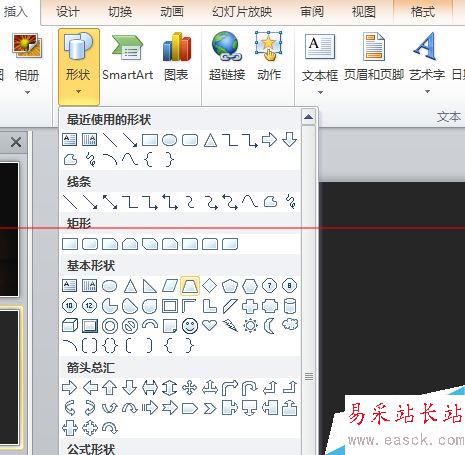Choose the Sun shape

250,326
